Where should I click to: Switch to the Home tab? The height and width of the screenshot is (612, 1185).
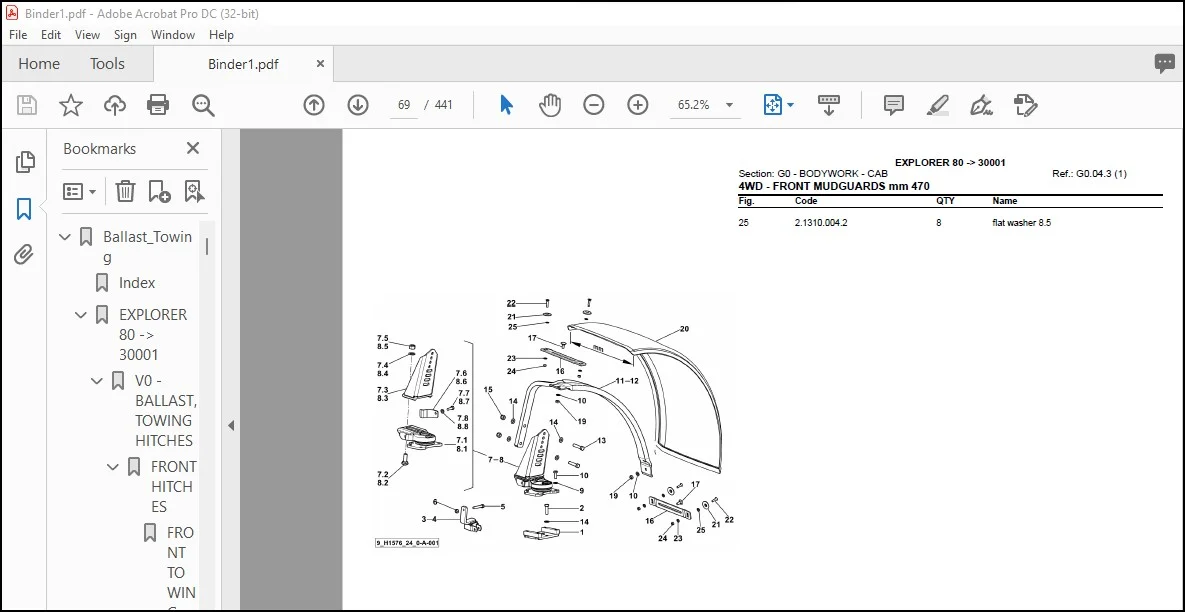[x=39, y=64]
